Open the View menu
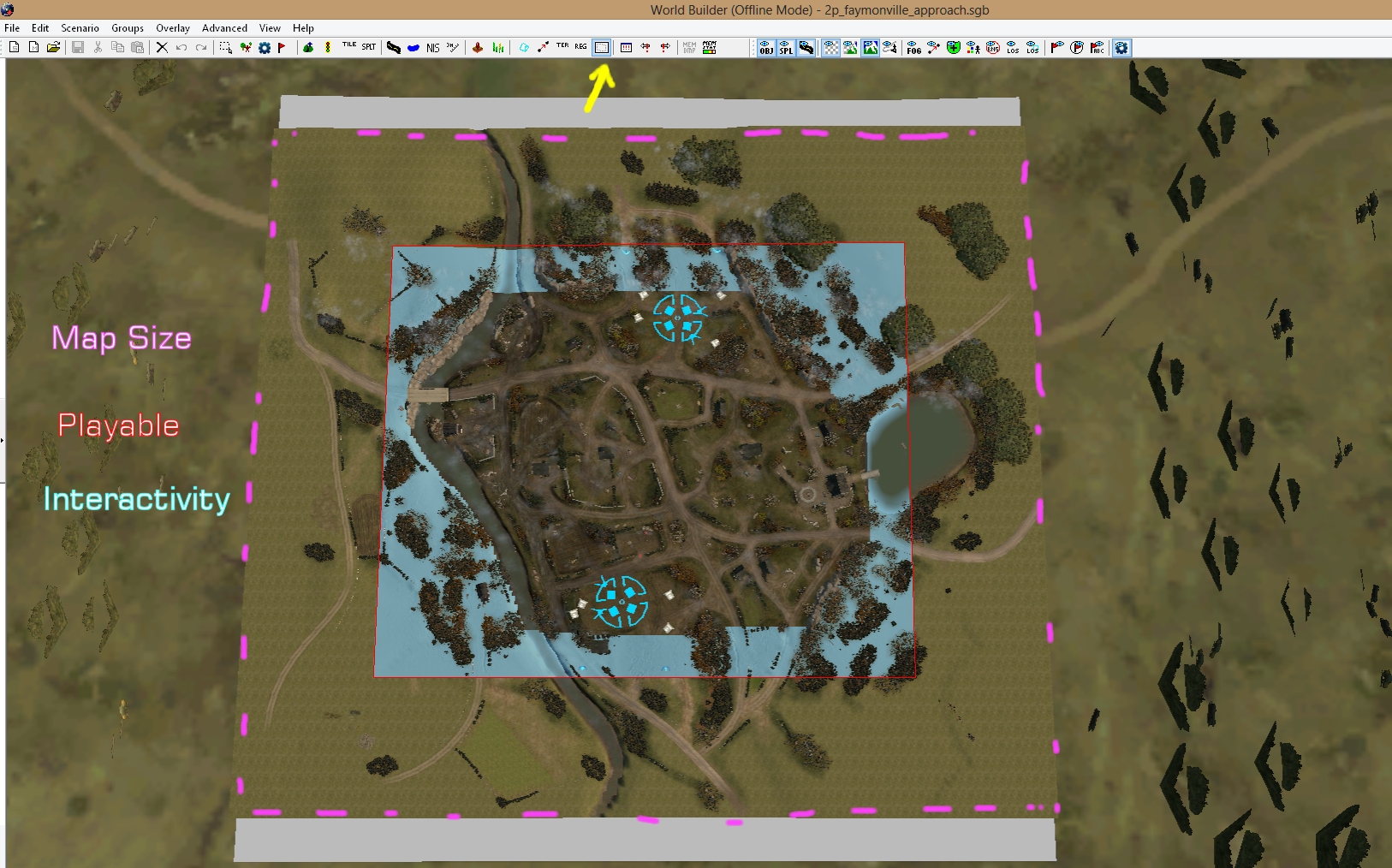Image resolution: width=1392 pixels, height=868 pixels. coord(270,28)
